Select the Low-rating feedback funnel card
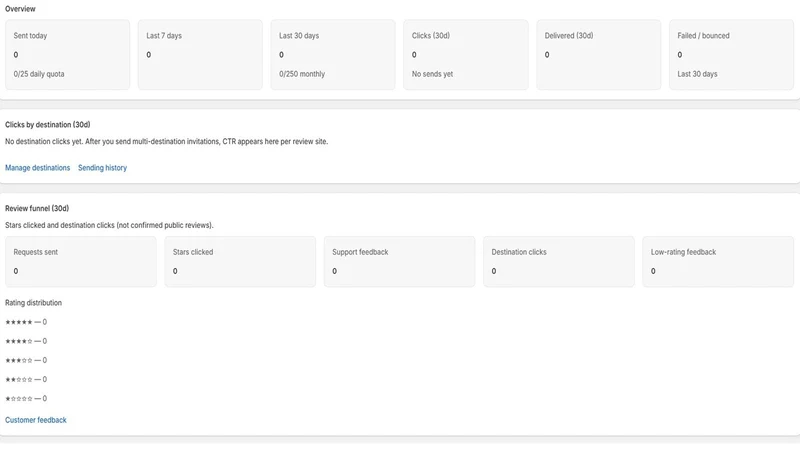Image resolution: width=800 pixels, height=450 pixels. (718, 261)
